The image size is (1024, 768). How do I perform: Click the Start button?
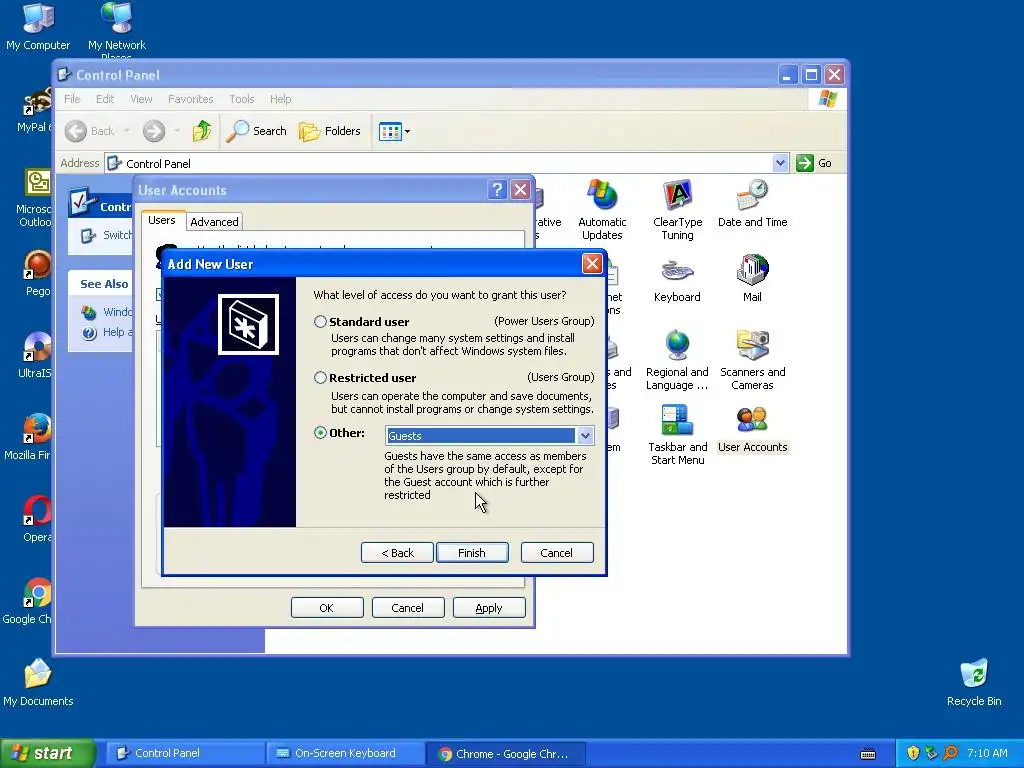[x=48, y=754]
